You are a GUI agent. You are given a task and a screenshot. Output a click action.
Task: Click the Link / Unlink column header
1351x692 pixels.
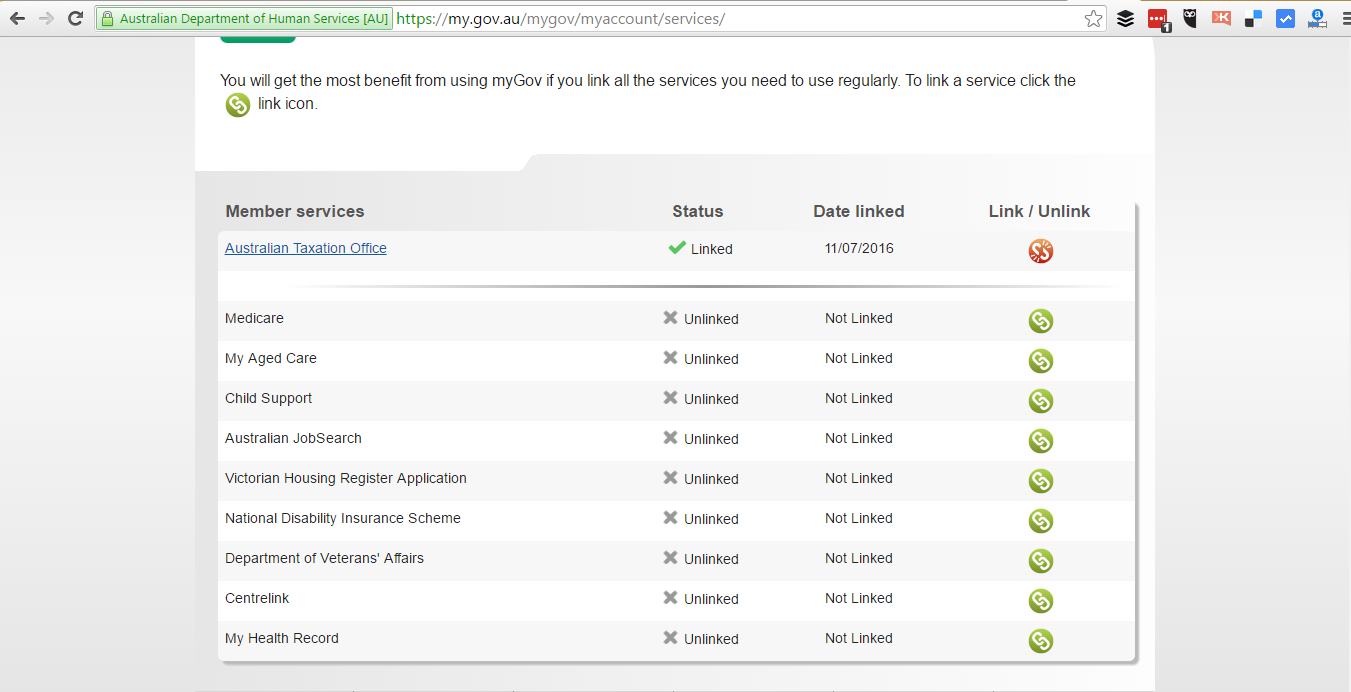pyautogui.click(x=1039, y=211)
